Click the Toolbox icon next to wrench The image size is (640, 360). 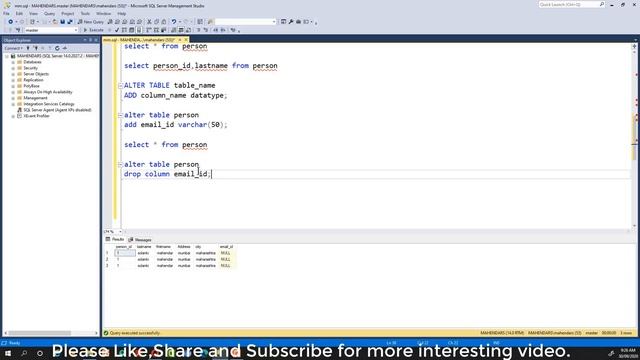point(298,22)
